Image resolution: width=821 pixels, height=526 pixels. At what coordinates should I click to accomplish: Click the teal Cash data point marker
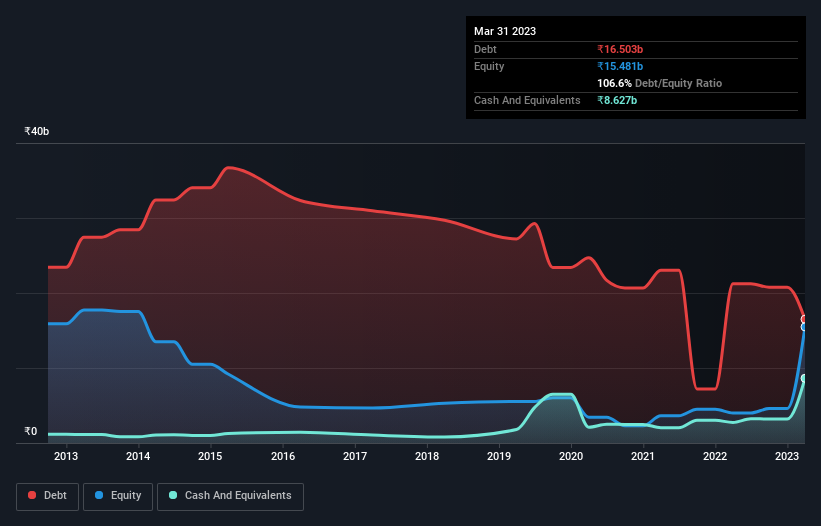(x=804, y=378)
